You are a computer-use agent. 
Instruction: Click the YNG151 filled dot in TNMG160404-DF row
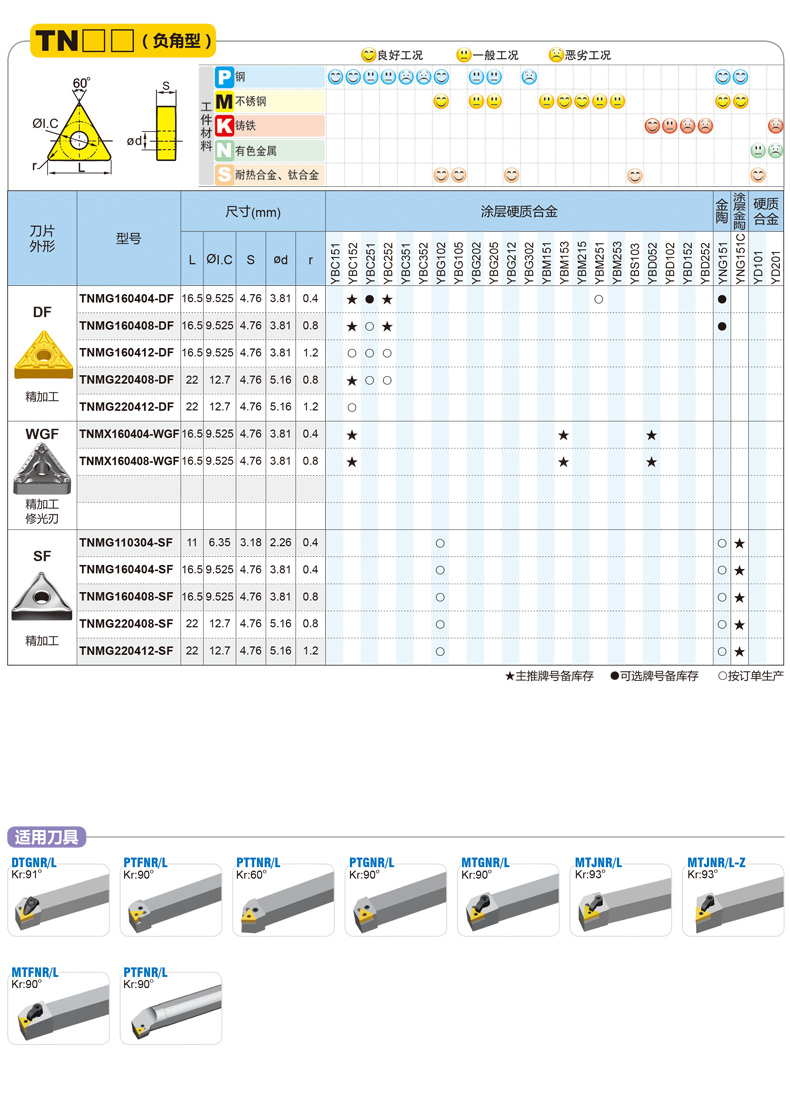pos(722,299)
